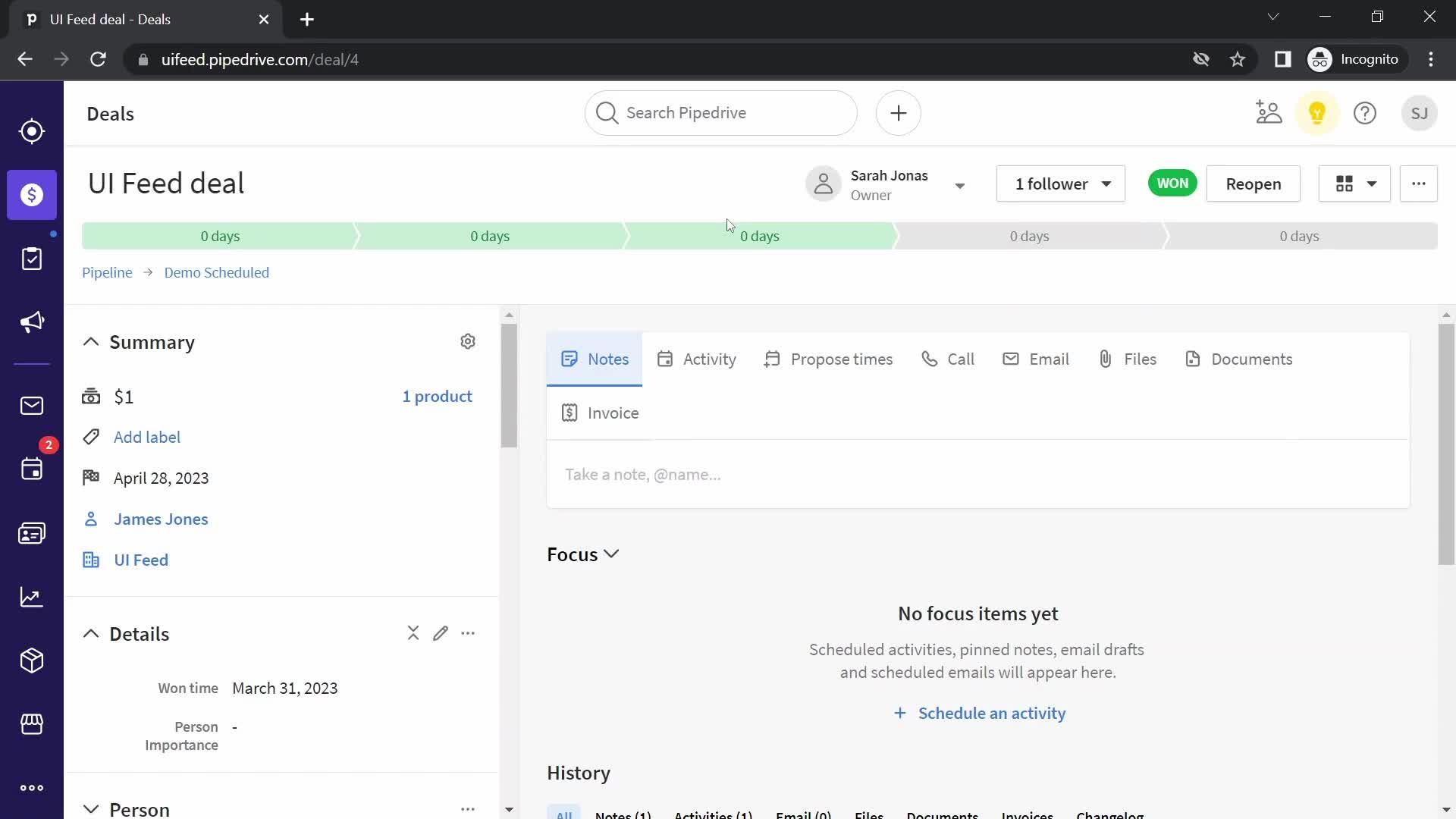The width and height of the screenshot is (1456, 819).
Task: Expand the grid layout view dropdown
Action: coord(1370,183)
